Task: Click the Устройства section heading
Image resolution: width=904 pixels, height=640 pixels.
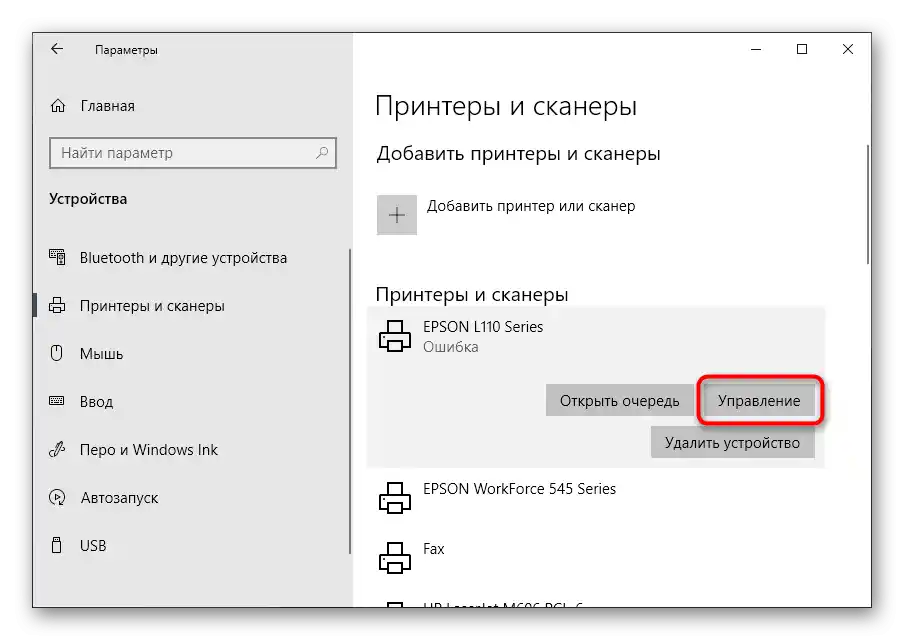Action: 88,199
